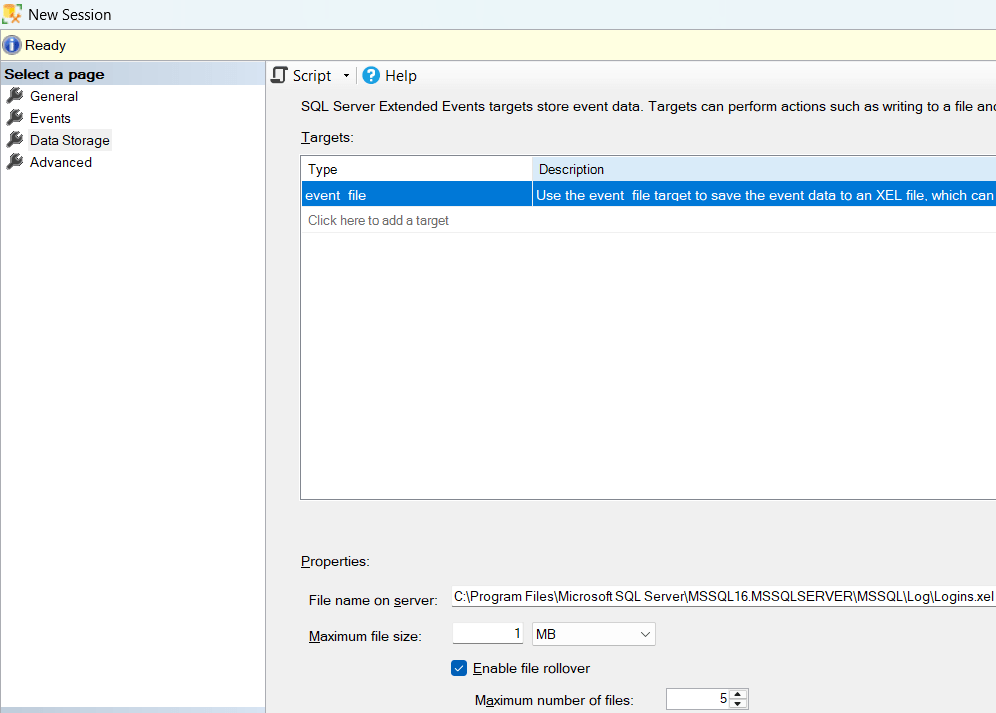The image size is (996, 713).
Task: Click the Description column header
Action: click(764, 170)
